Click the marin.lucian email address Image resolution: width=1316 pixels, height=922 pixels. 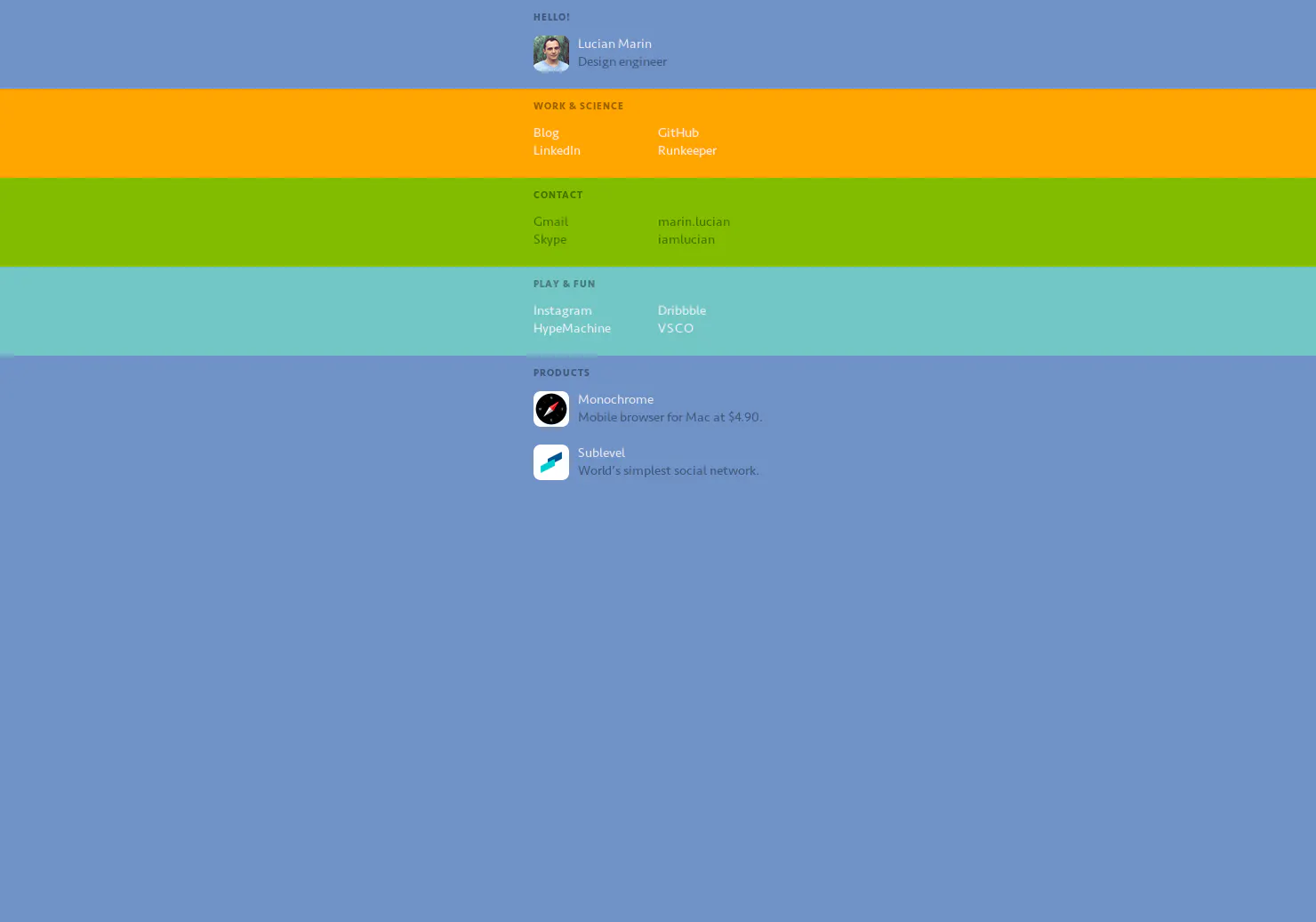click(x=694, y=221)
